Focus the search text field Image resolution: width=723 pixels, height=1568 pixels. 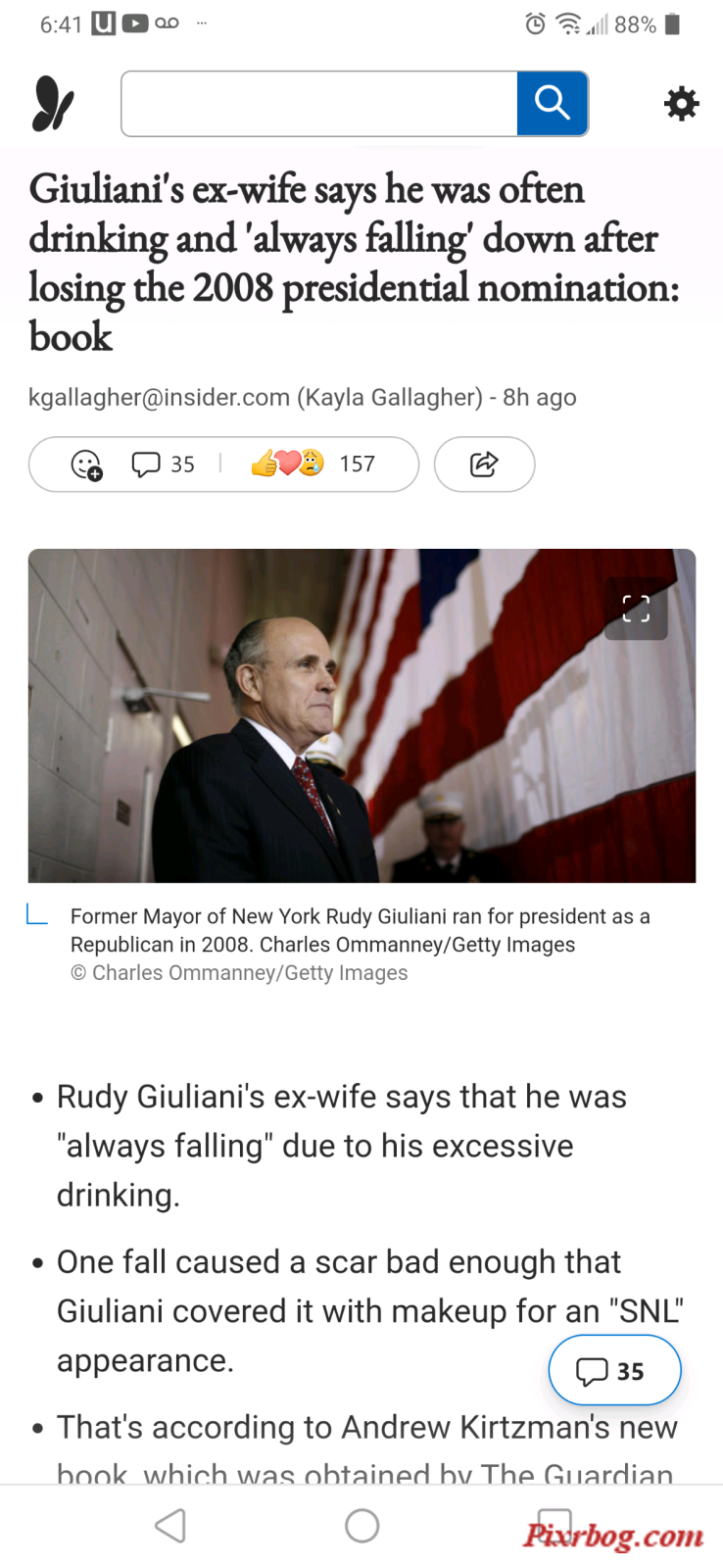319,103
